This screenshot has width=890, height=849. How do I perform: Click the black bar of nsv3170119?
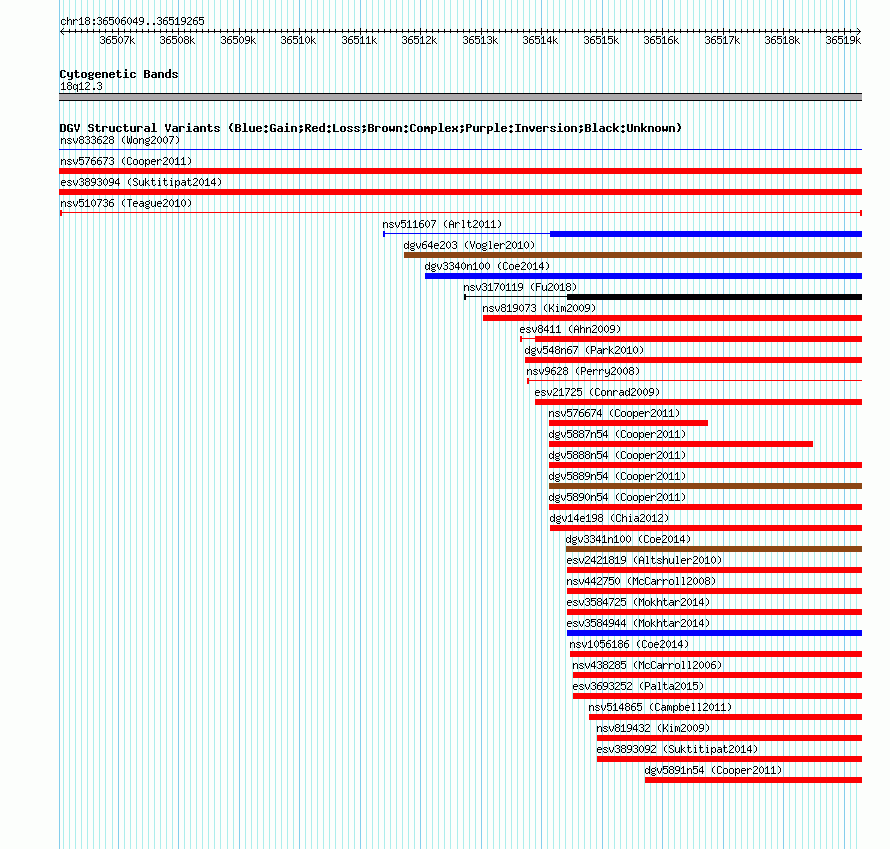tap(715, 297)
